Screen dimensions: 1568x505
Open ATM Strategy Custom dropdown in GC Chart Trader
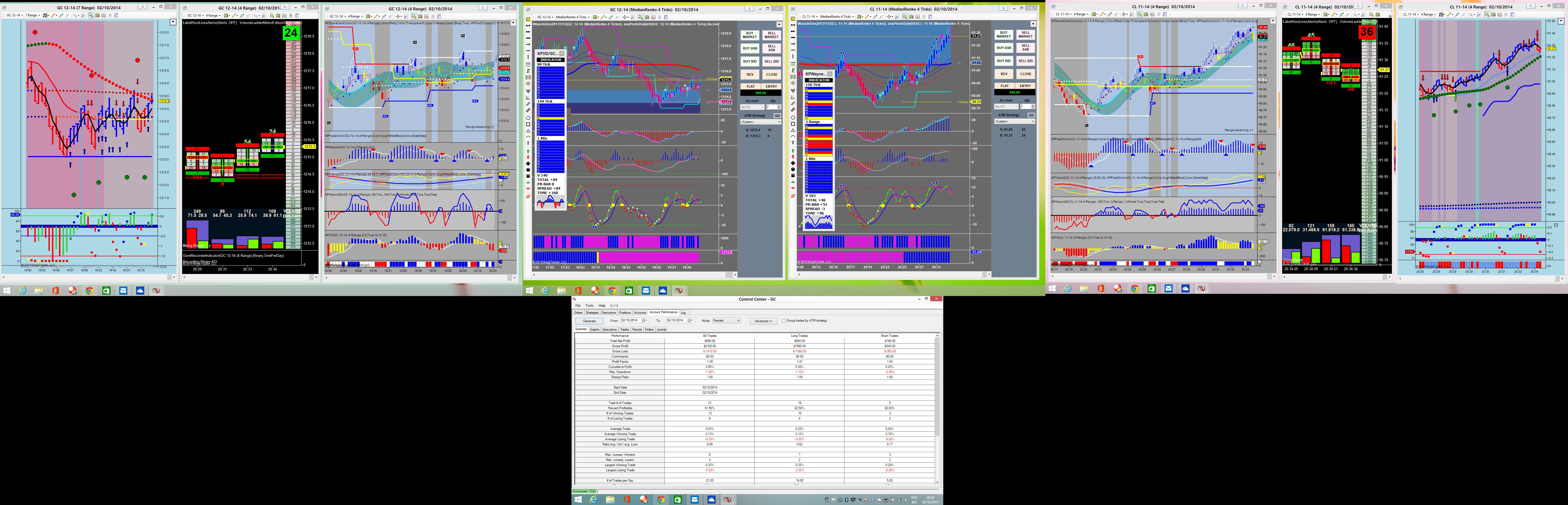point(761,122)
